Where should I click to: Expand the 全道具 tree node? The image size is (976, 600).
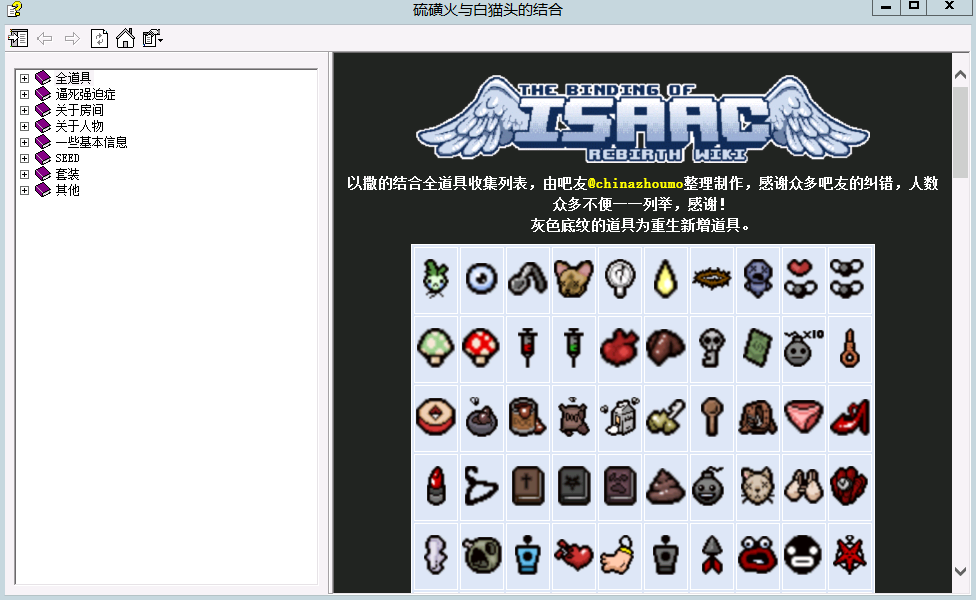24,78
